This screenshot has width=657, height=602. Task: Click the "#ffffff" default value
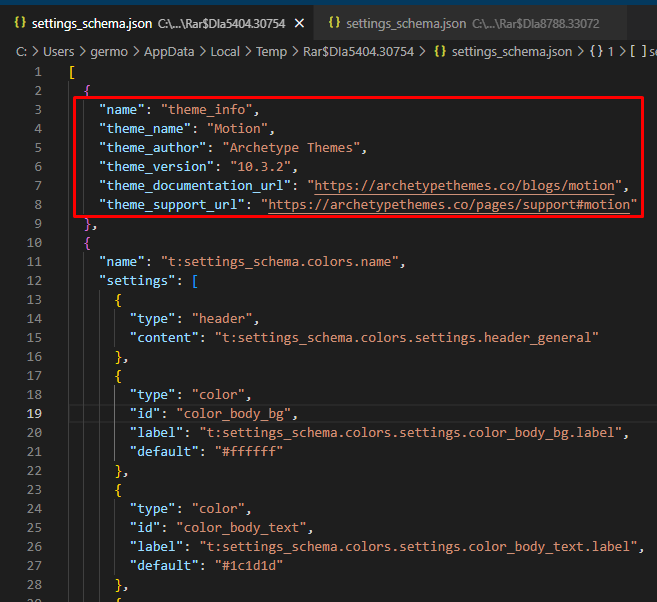coord(249,452)
